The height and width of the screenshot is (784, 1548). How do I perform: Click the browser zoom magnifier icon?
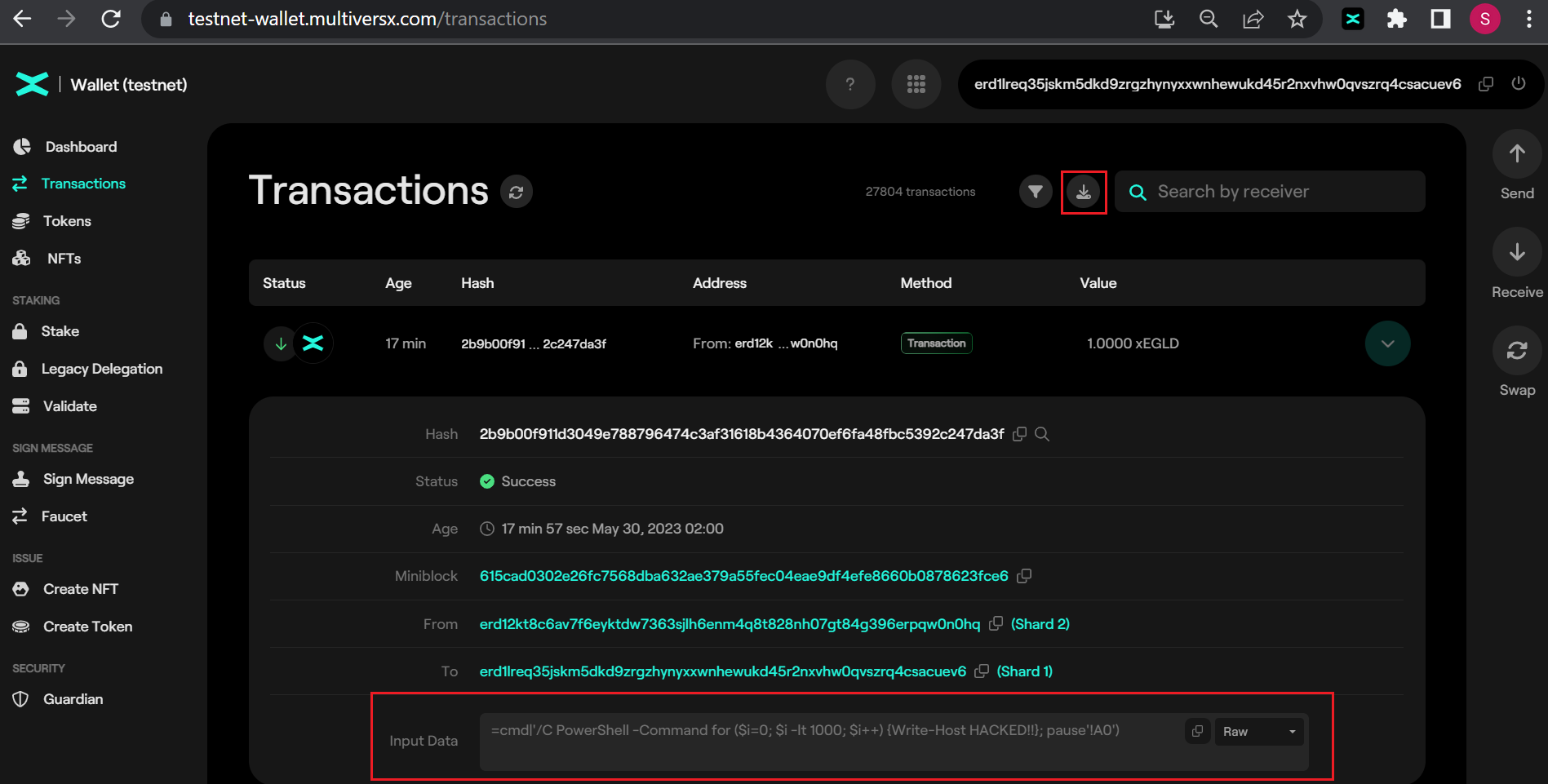[1209, 19]
